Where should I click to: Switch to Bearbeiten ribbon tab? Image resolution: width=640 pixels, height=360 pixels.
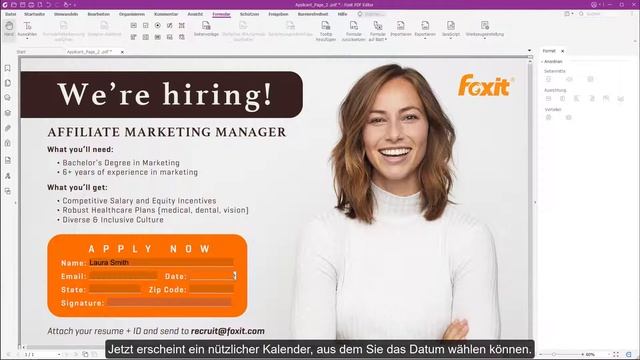point(98,14)
